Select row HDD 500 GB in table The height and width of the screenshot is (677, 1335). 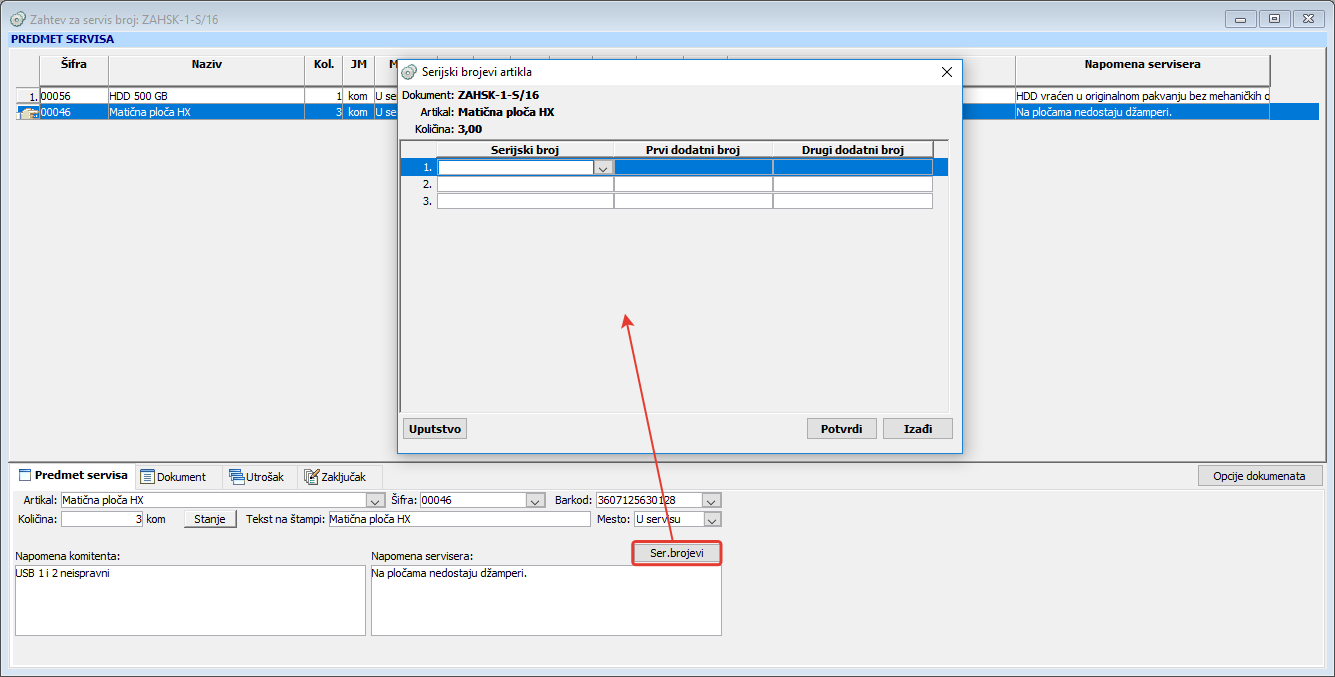205,96
